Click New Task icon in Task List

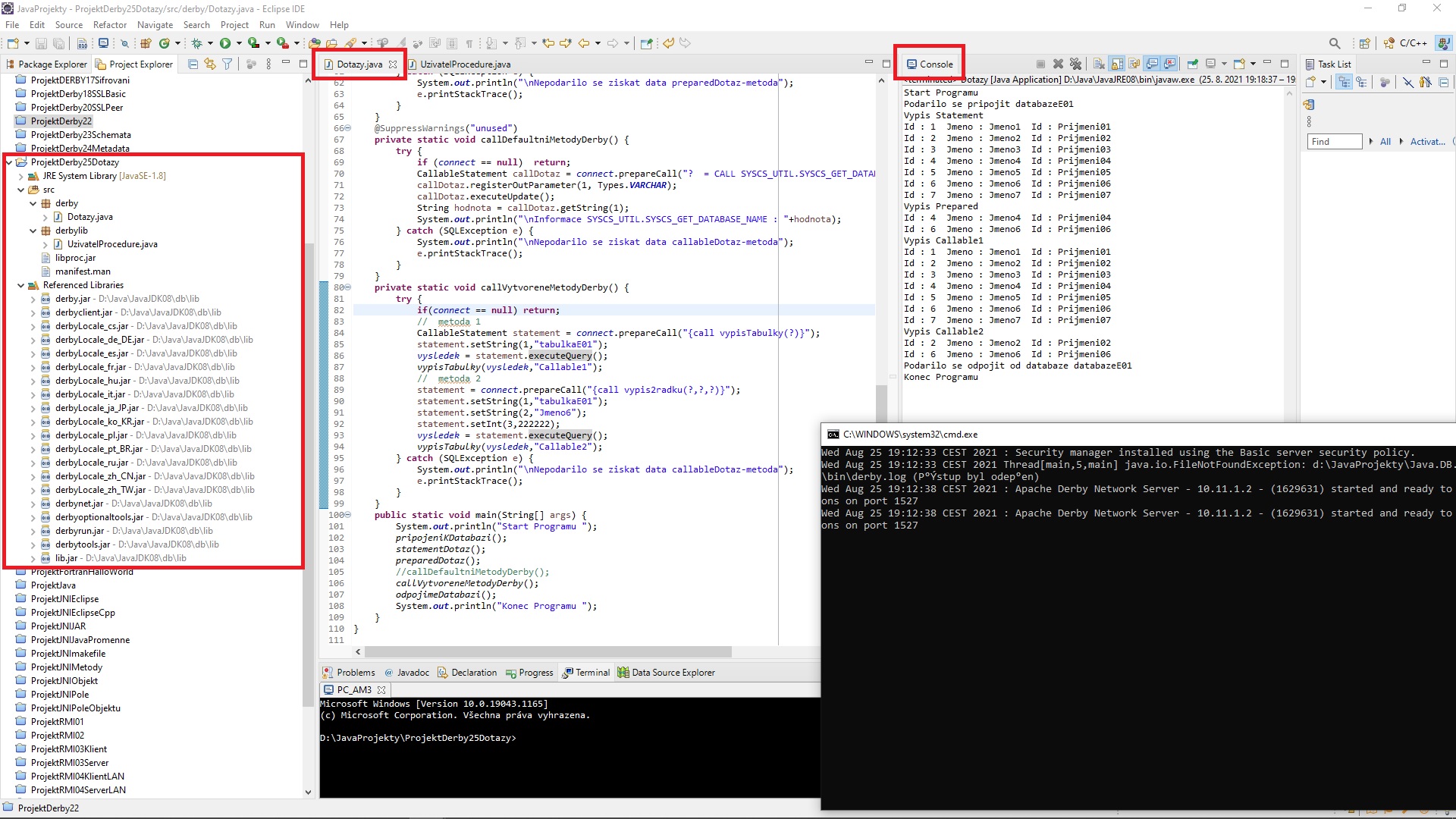1310,82
